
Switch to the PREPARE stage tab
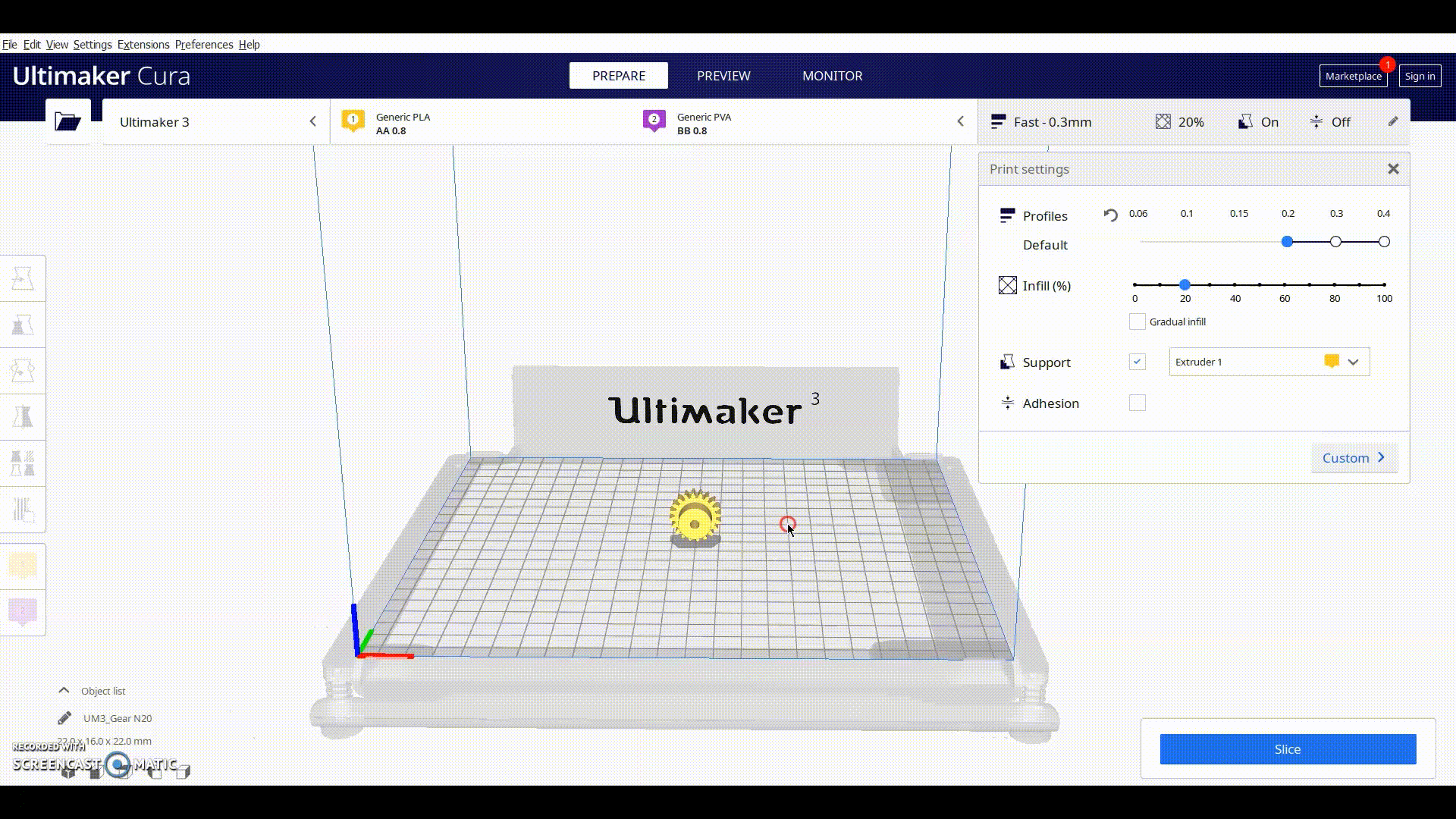pyautogui.click(x=619, y=76)
